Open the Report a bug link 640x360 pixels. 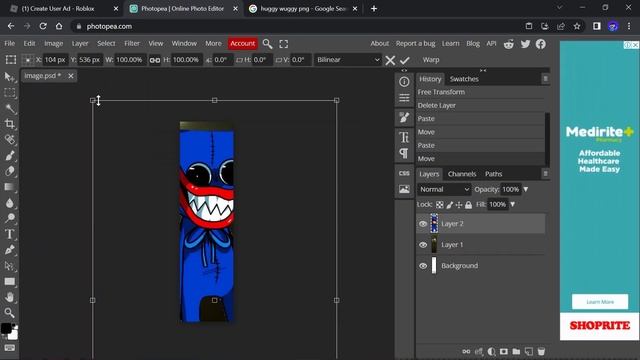click(416, 43)
